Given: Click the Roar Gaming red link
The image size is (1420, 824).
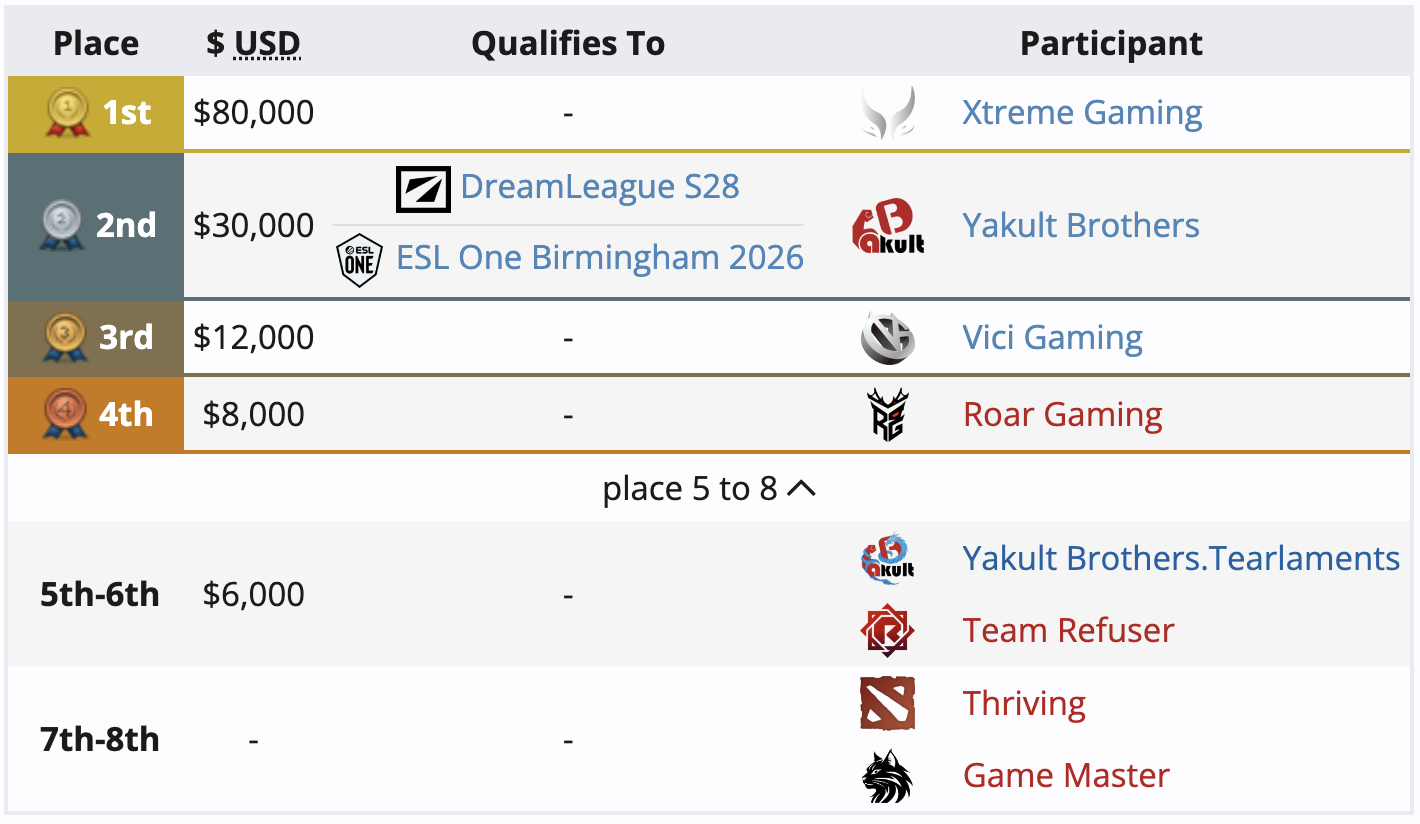Looking at the screenshot, I should (1062, 415).
